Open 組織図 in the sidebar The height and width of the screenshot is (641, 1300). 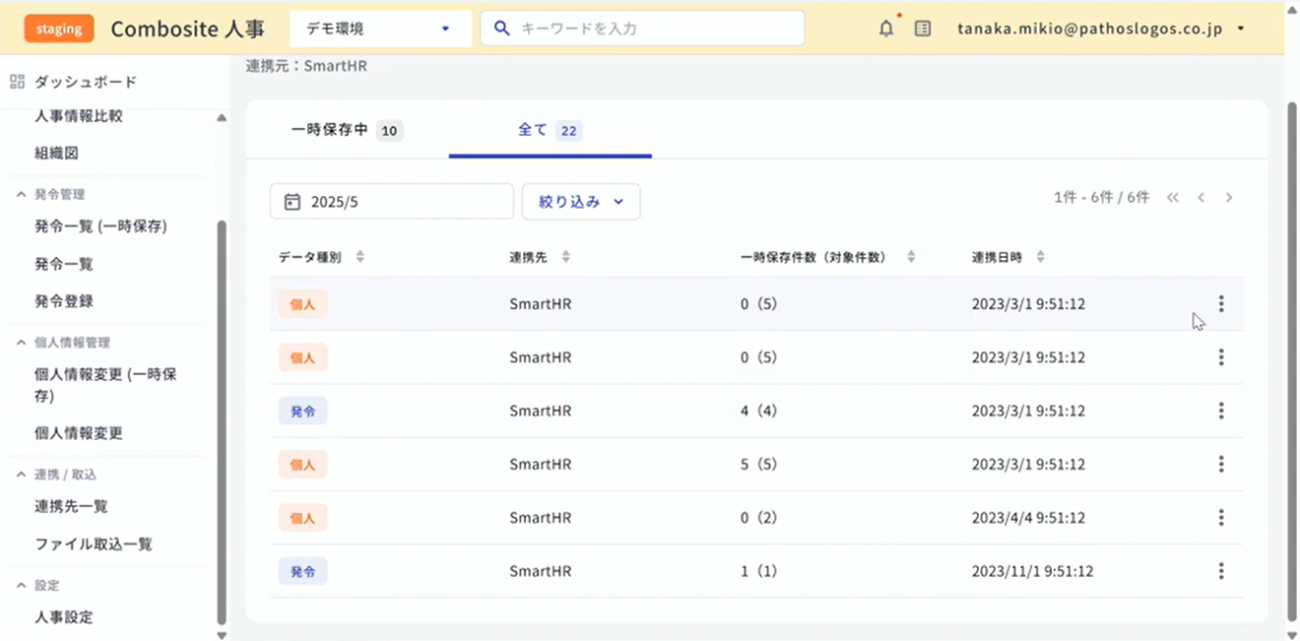[56, 153]
